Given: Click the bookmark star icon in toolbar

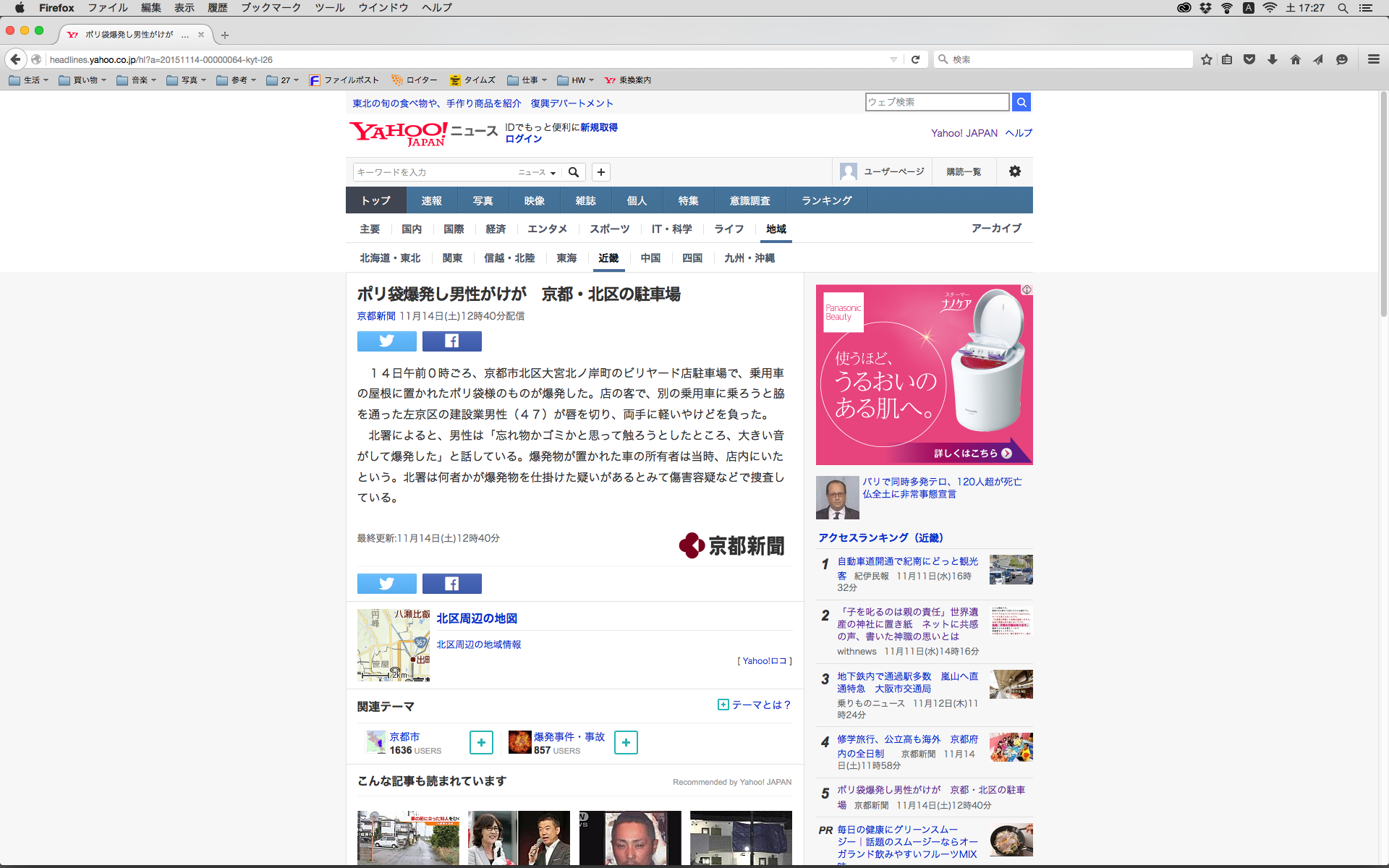Looking at the screenshot, I should 1206,59.
